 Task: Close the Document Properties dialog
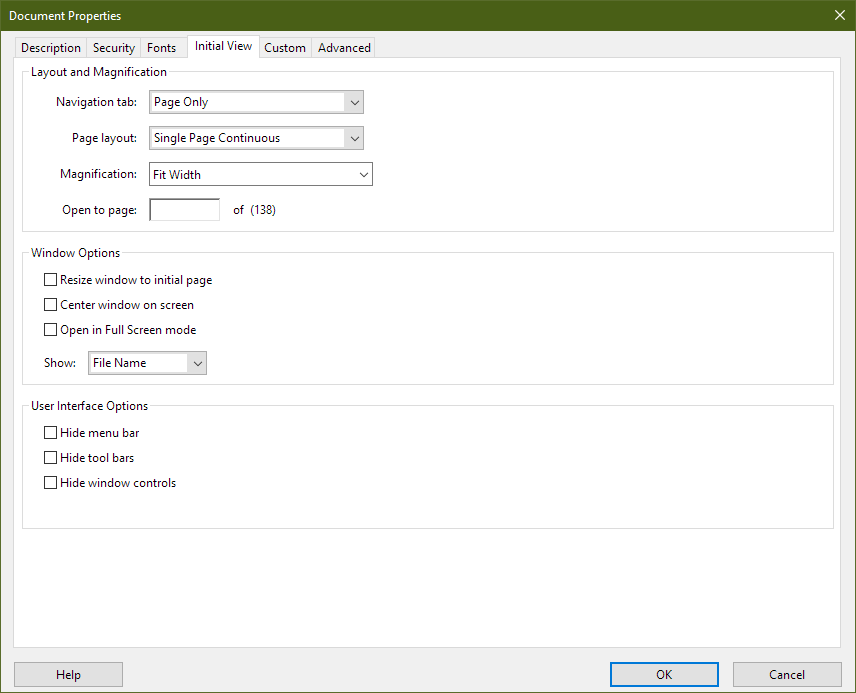pos(838,15)
